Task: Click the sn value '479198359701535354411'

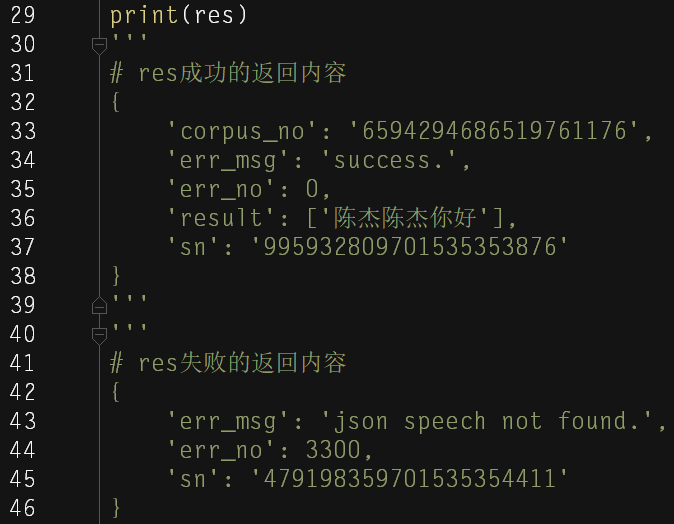Action: click(x=408, y=479)
